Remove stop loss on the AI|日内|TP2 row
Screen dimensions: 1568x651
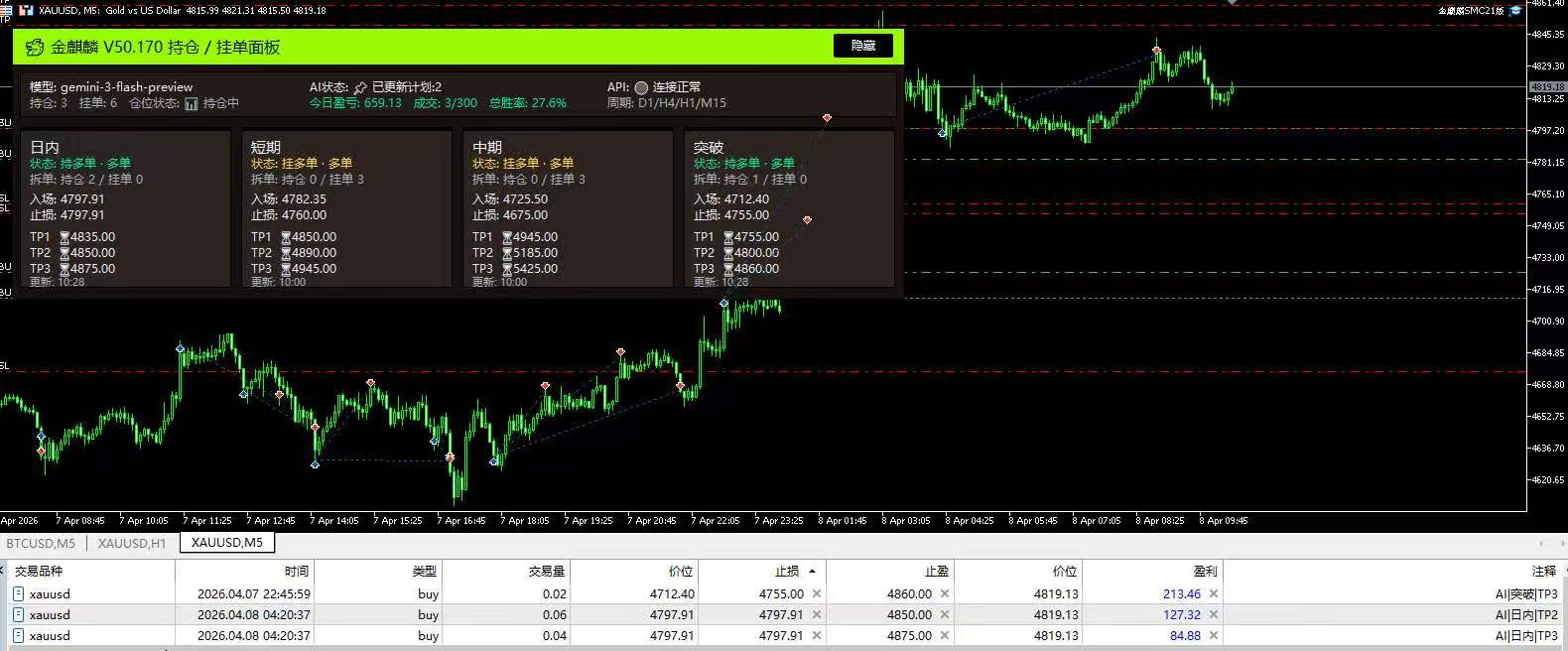(x=817, y=614)
